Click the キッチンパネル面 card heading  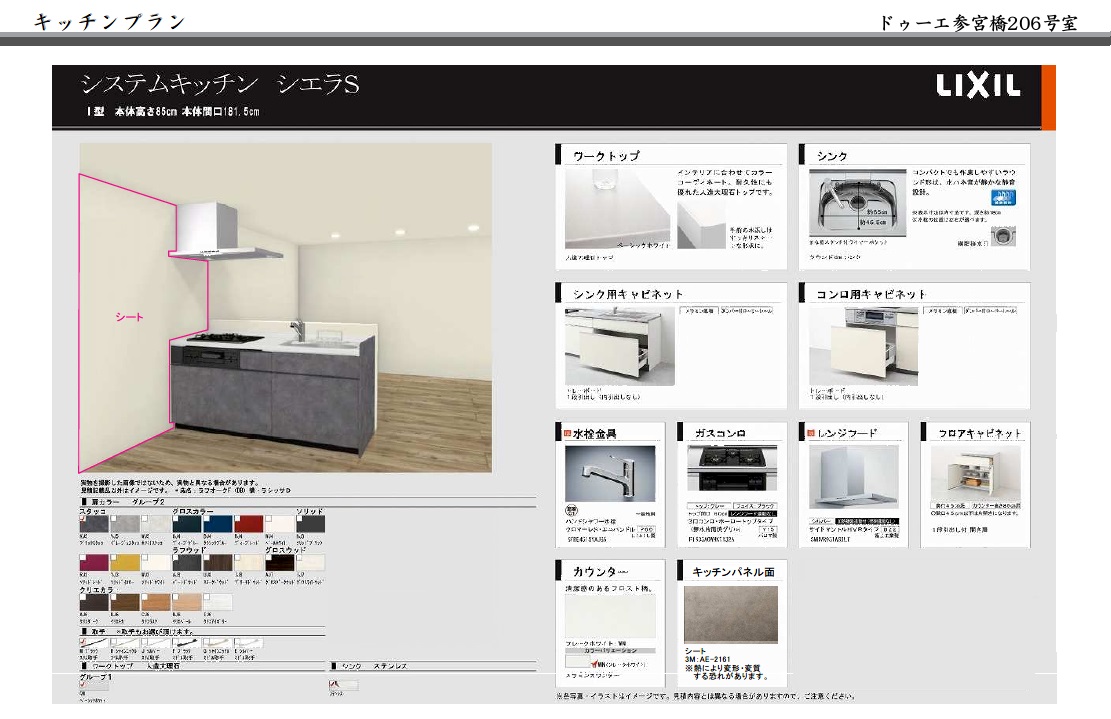click(x=733, y=571)
